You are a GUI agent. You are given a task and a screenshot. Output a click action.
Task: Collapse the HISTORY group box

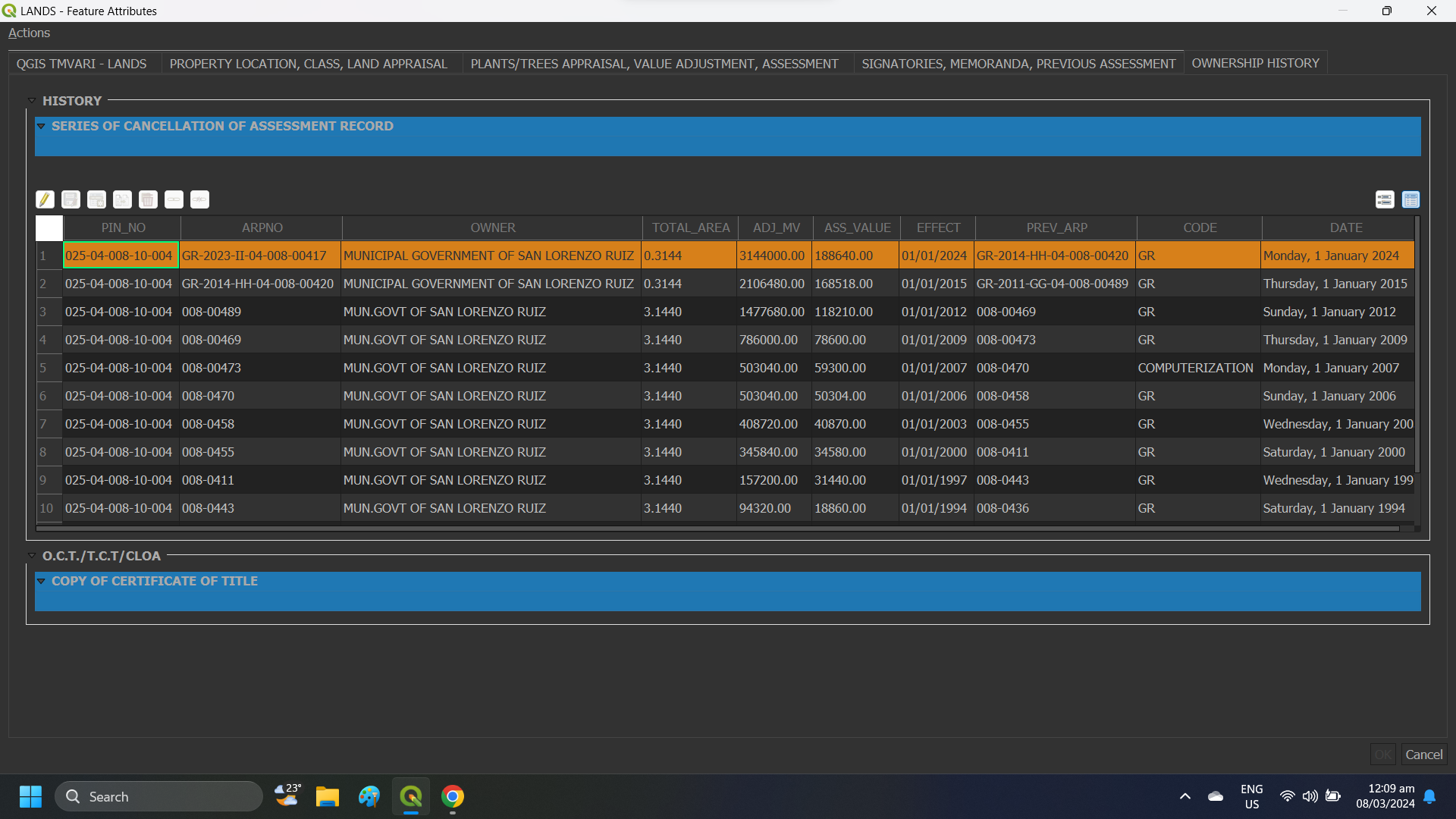pos(32,101)
